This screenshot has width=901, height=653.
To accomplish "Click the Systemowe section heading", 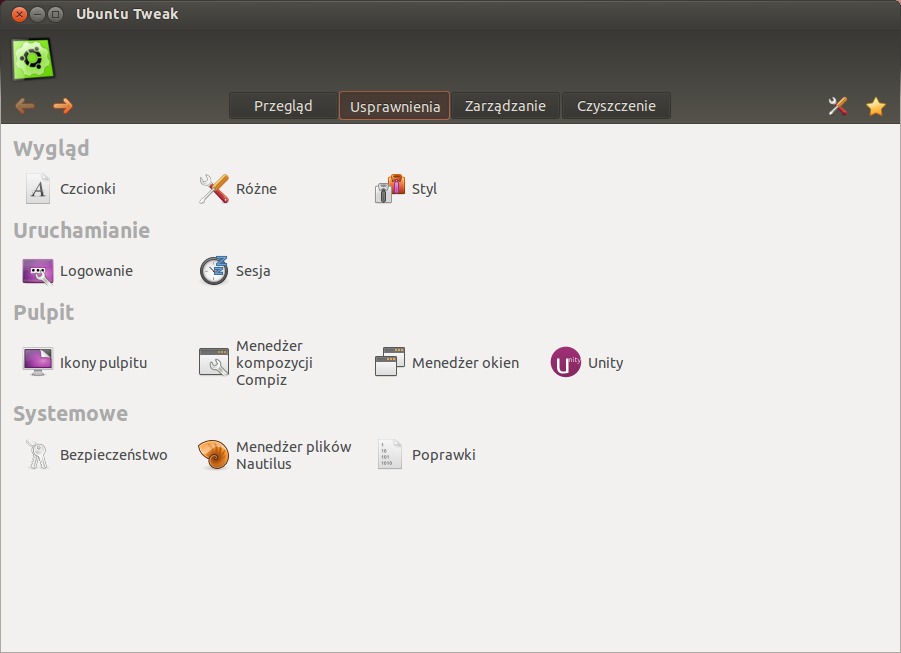I will click(x=71, y=414).
